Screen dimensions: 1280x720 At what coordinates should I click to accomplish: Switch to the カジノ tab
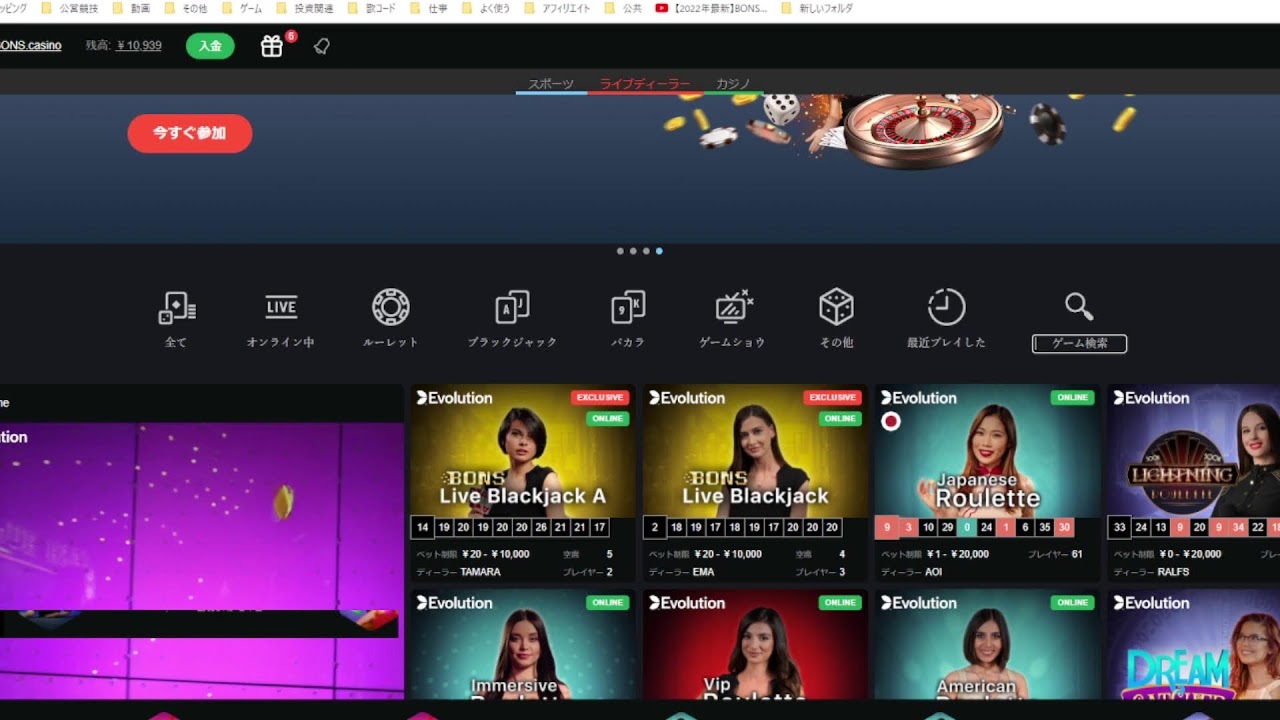pyautogui.click(x=733, y=84)
